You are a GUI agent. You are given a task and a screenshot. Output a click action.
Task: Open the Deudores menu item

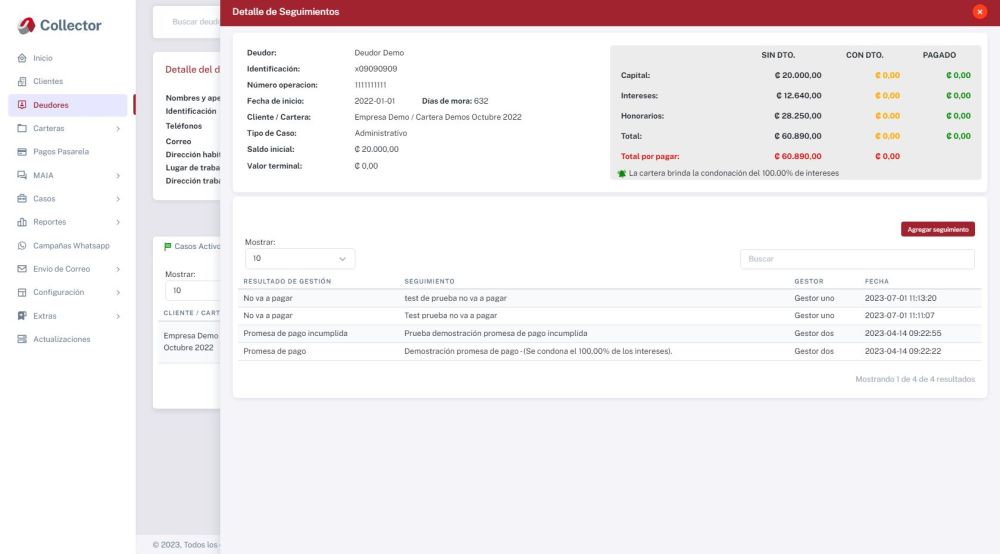pos(51,105)
